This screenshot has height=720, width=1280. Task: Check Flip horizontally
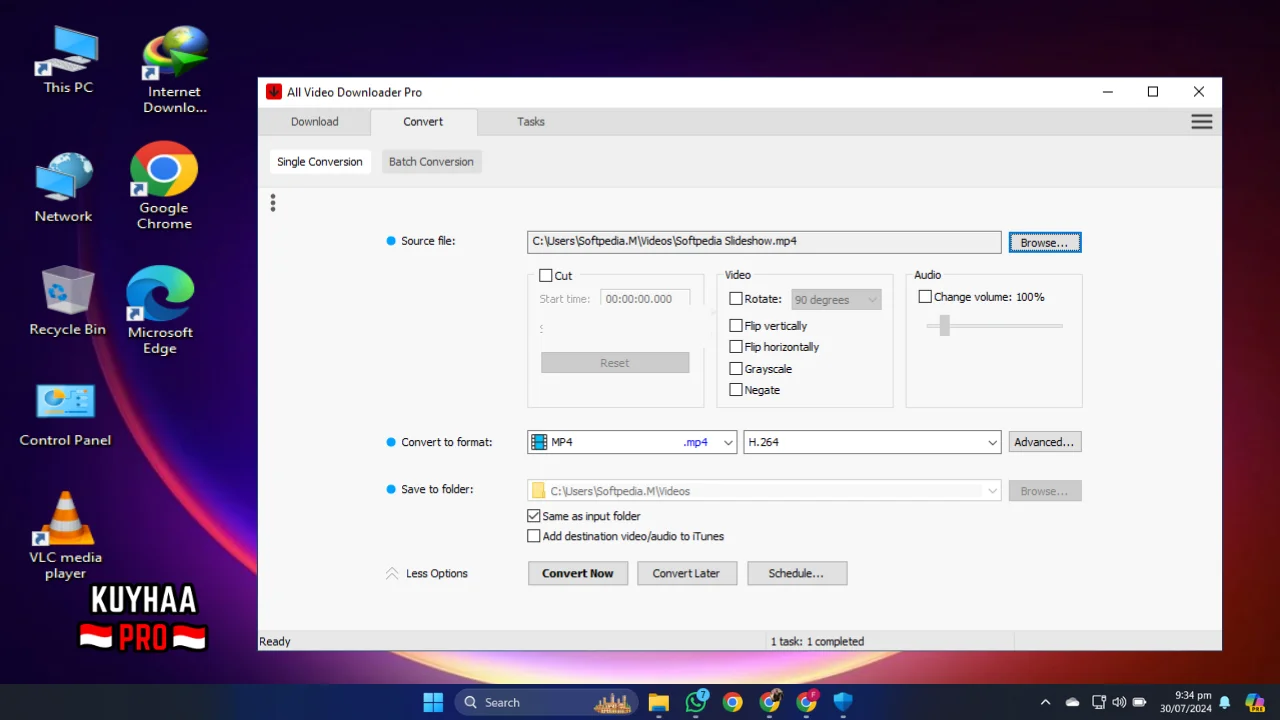[x=736, y=347]
